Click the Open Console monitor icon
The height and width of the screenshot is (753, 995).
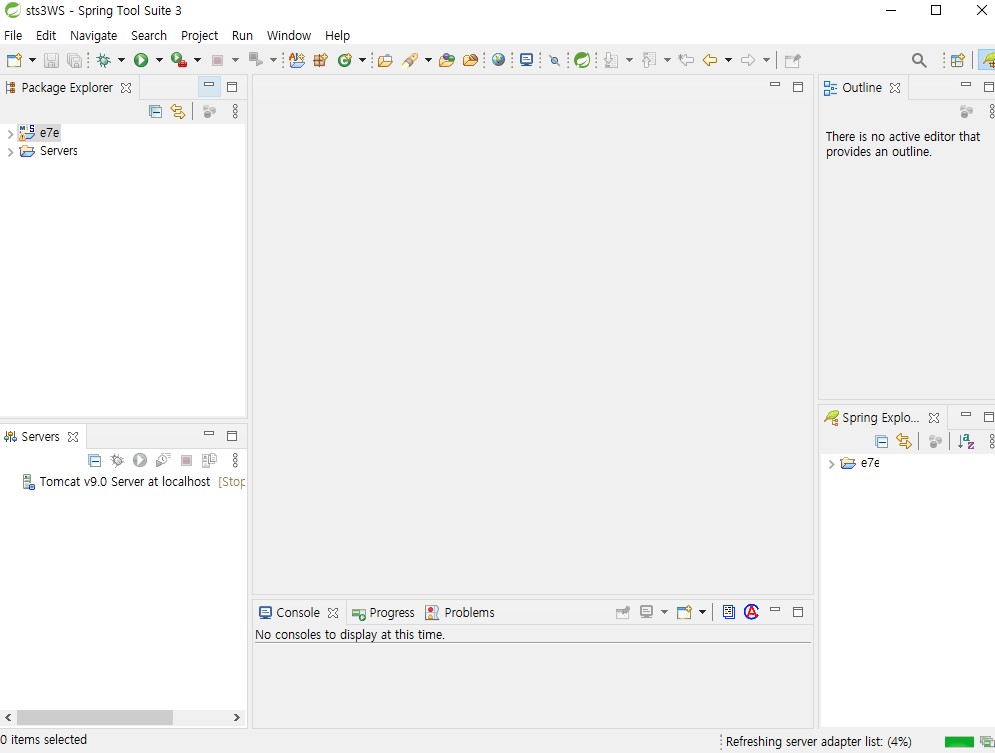526,60
